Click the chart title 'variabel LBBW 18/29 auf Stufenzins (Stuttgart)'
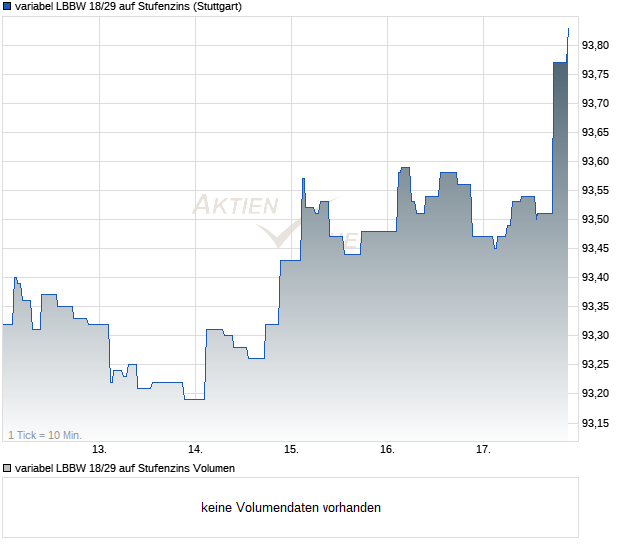 point(128,7)
